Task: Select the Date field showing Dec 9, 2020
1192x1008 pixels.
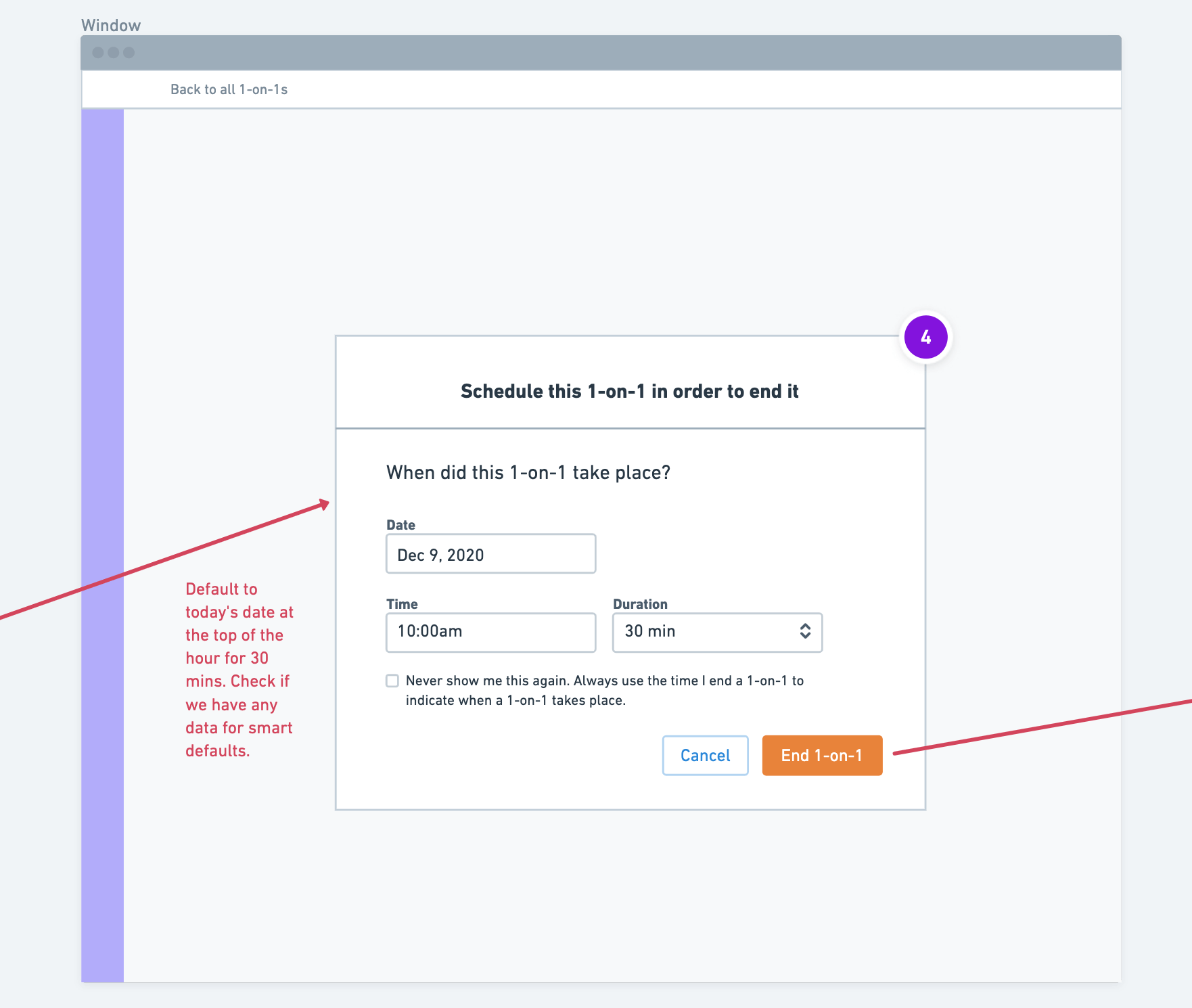Action: click(x=490, y=554)
